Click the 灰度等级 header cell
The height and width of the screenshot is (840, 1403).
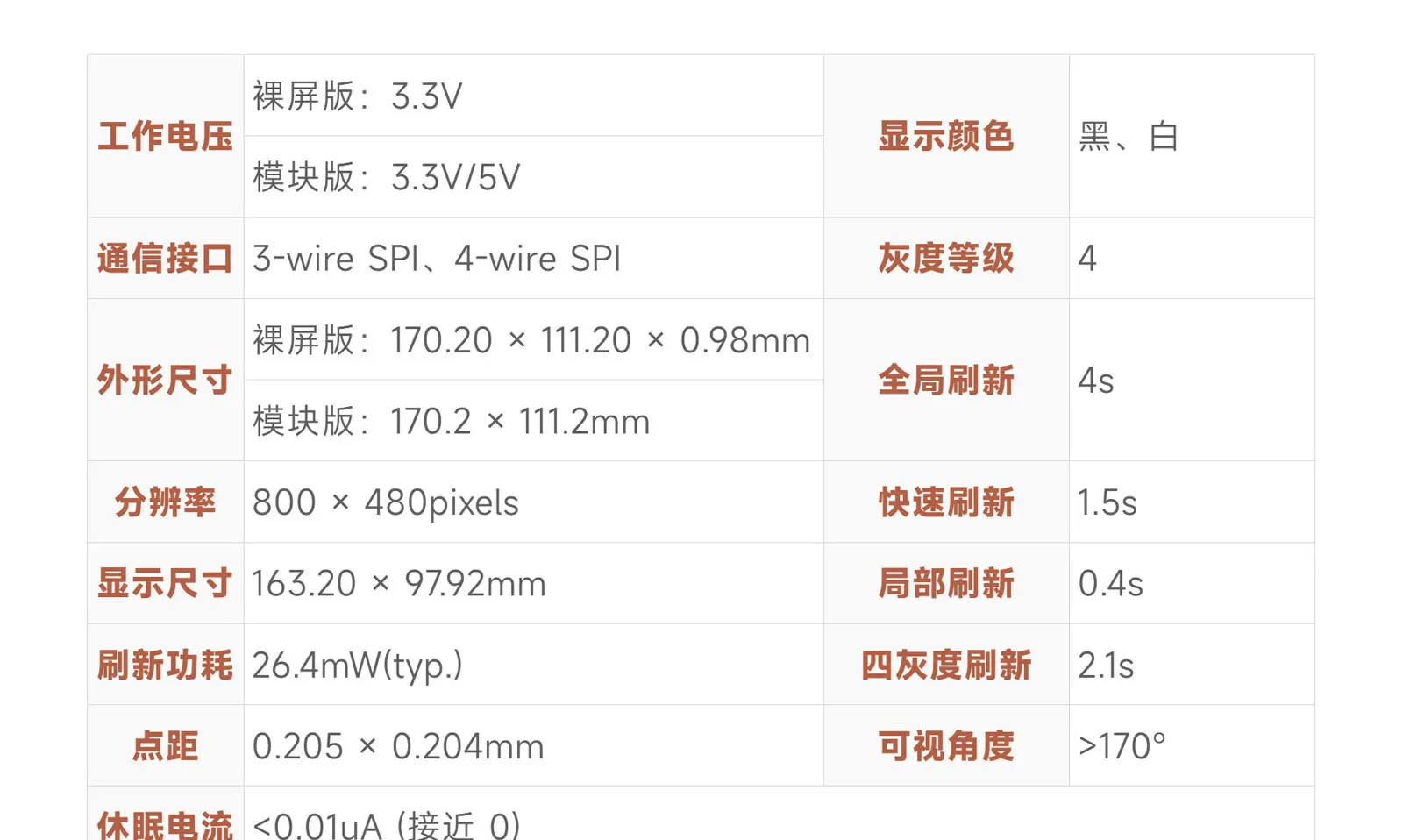tap(945, 259)
